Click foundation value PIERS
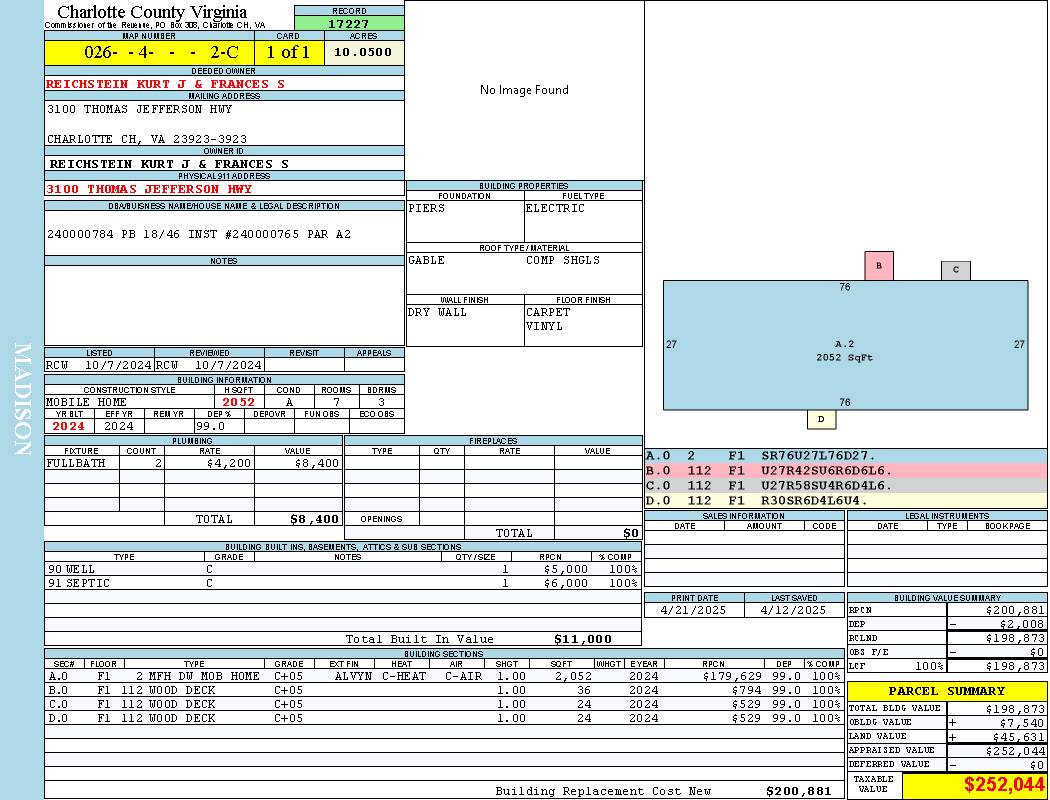 427,208
